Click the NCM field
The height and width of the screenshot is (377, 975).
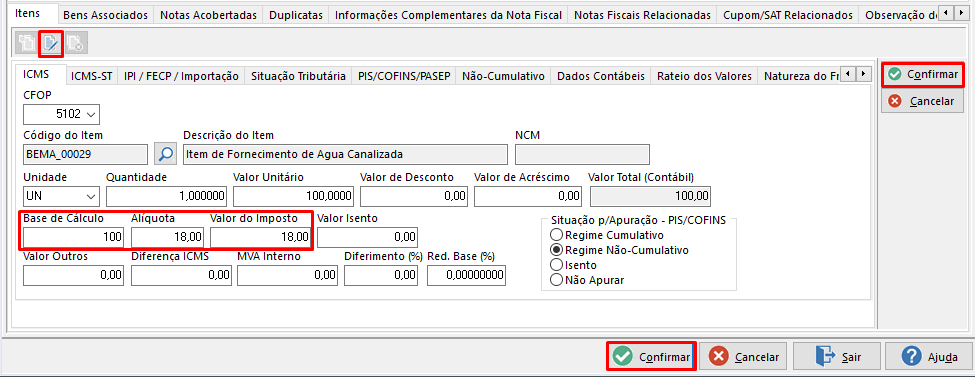[582, 154]
